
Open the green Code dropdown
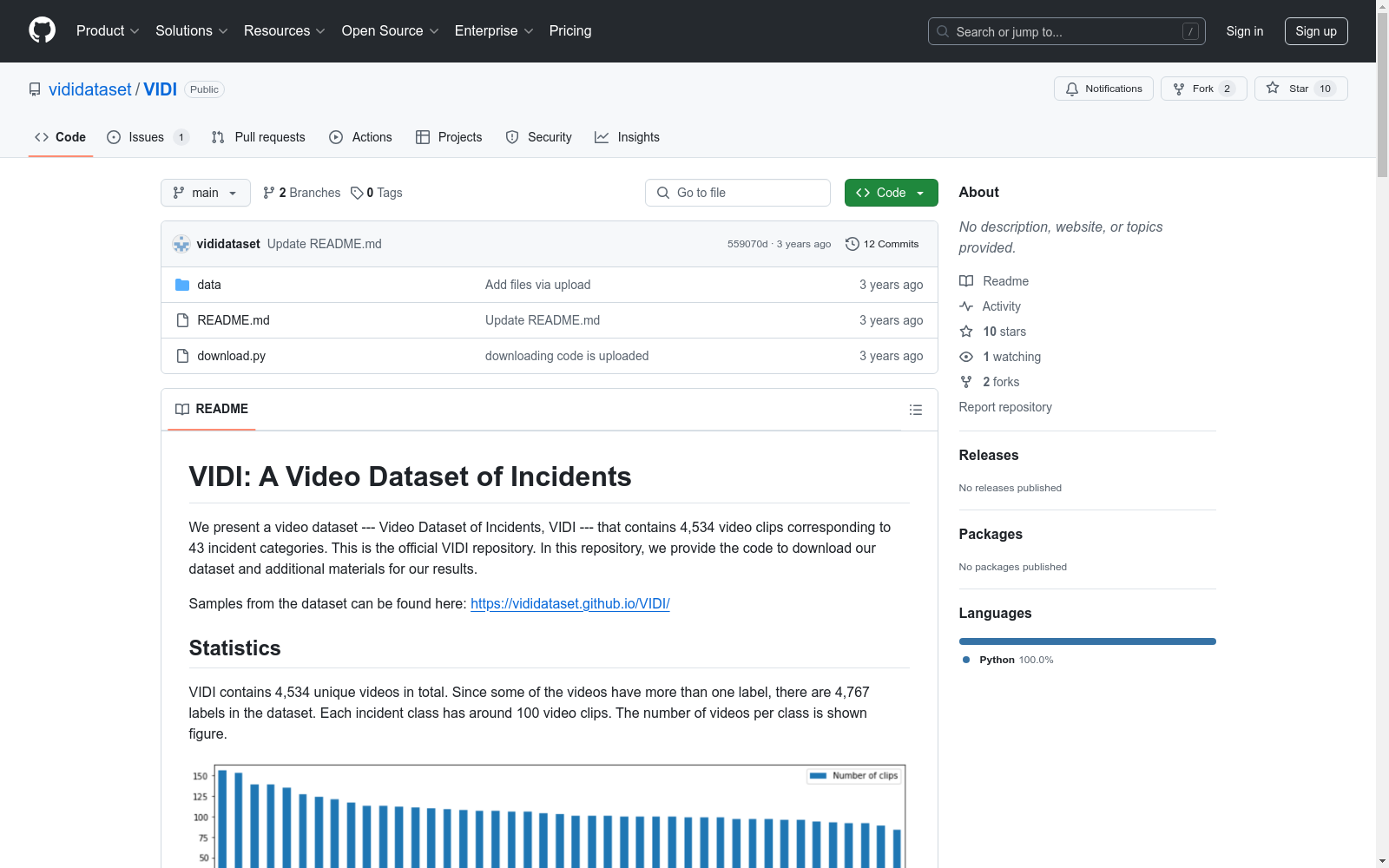coord(891,193)
